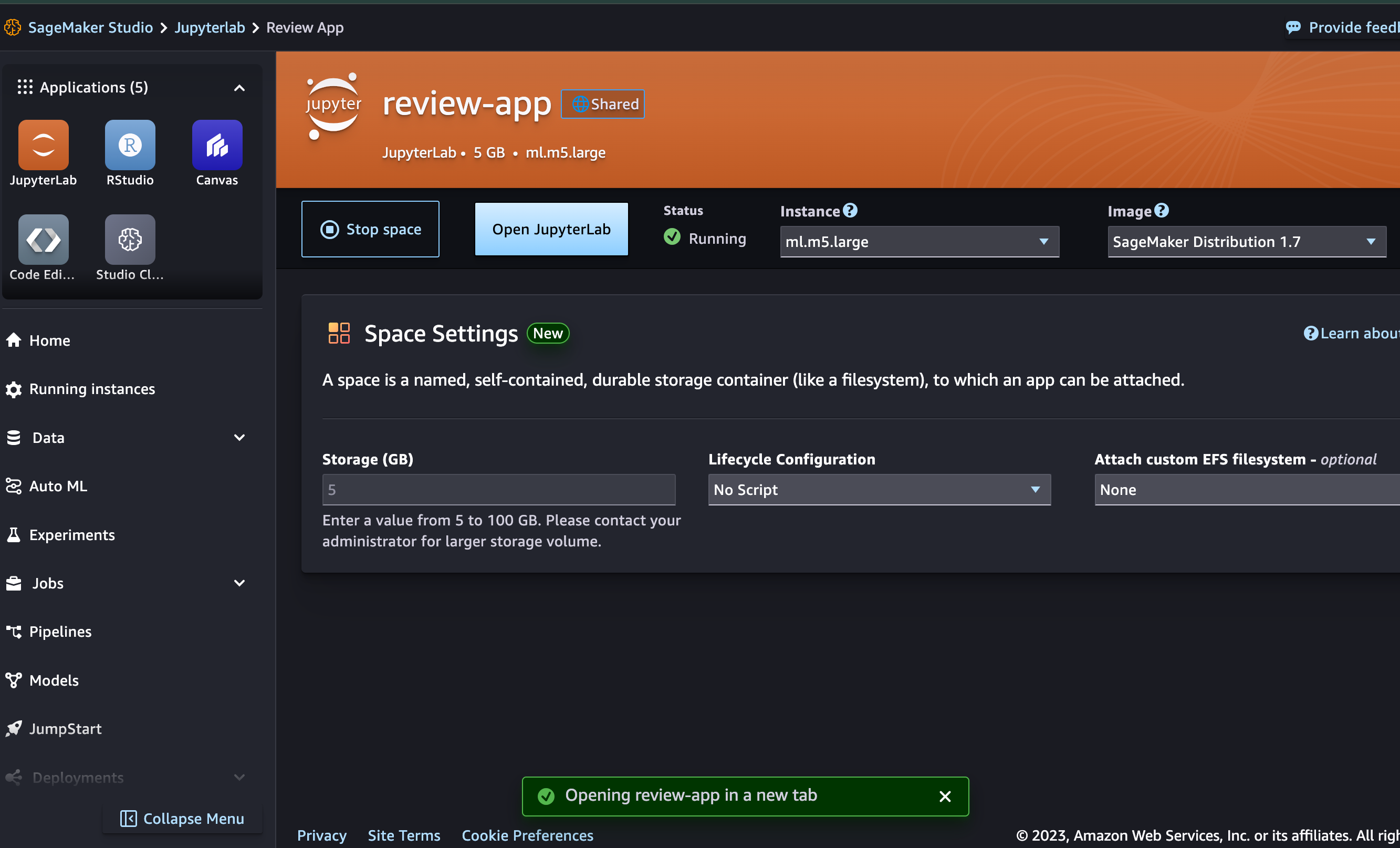Open the Studio Classic app icon
Viewport: 1400px width, 848px height.
130,239
